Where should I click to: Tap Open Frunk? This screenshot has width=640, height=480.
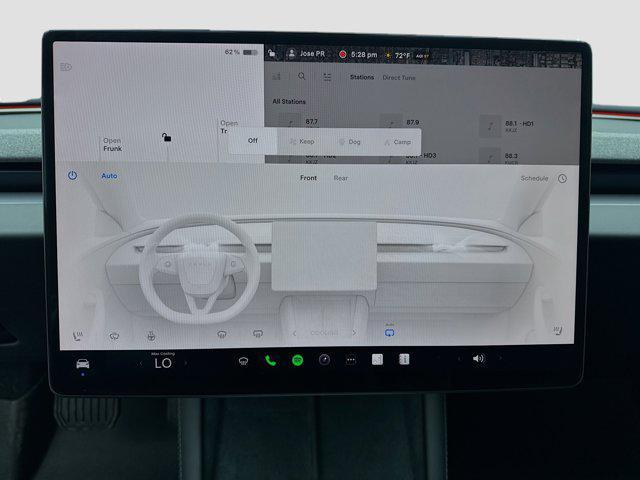pos(112,144)
